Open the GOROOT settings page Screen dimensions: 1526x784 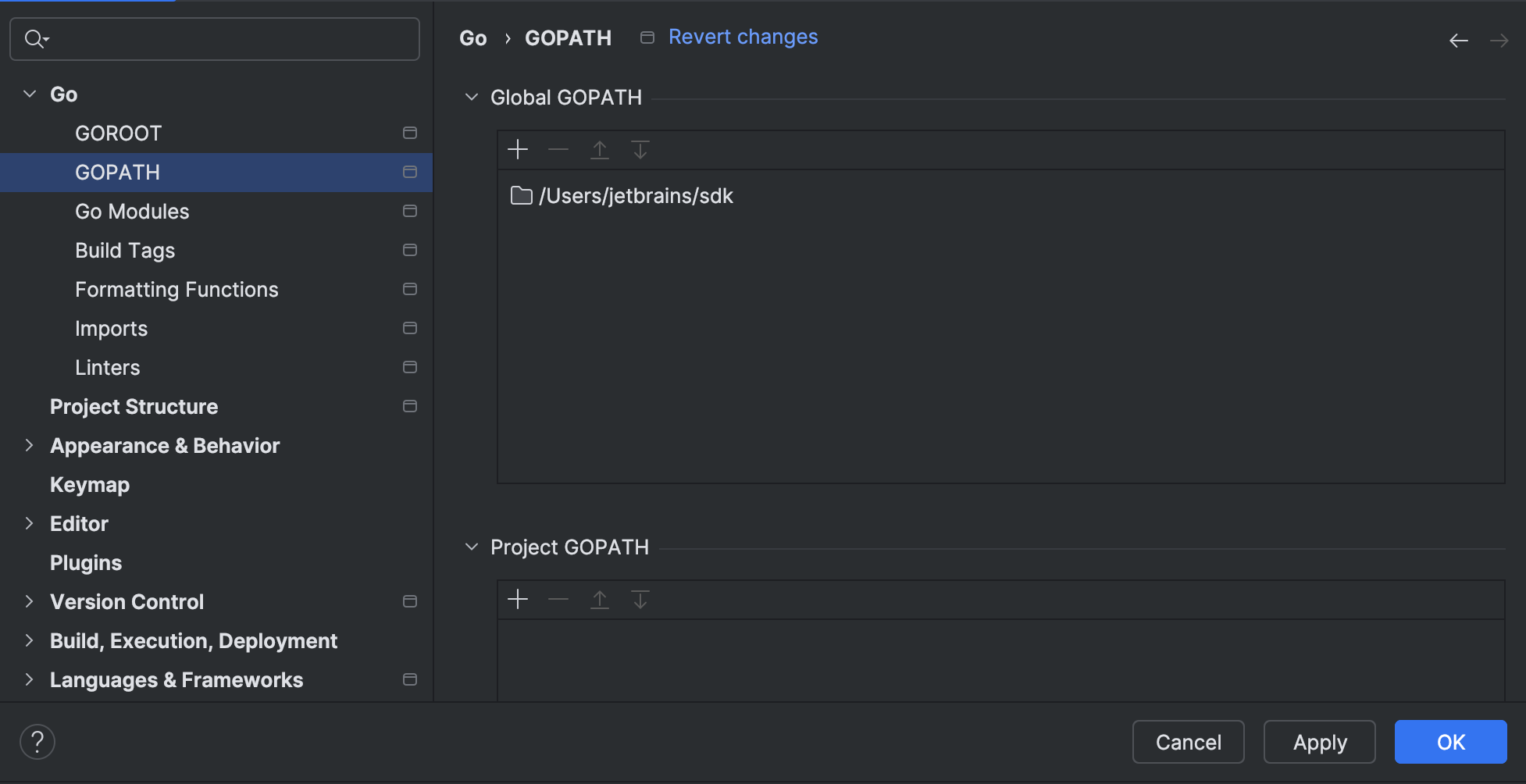click(x=119, y=133)
